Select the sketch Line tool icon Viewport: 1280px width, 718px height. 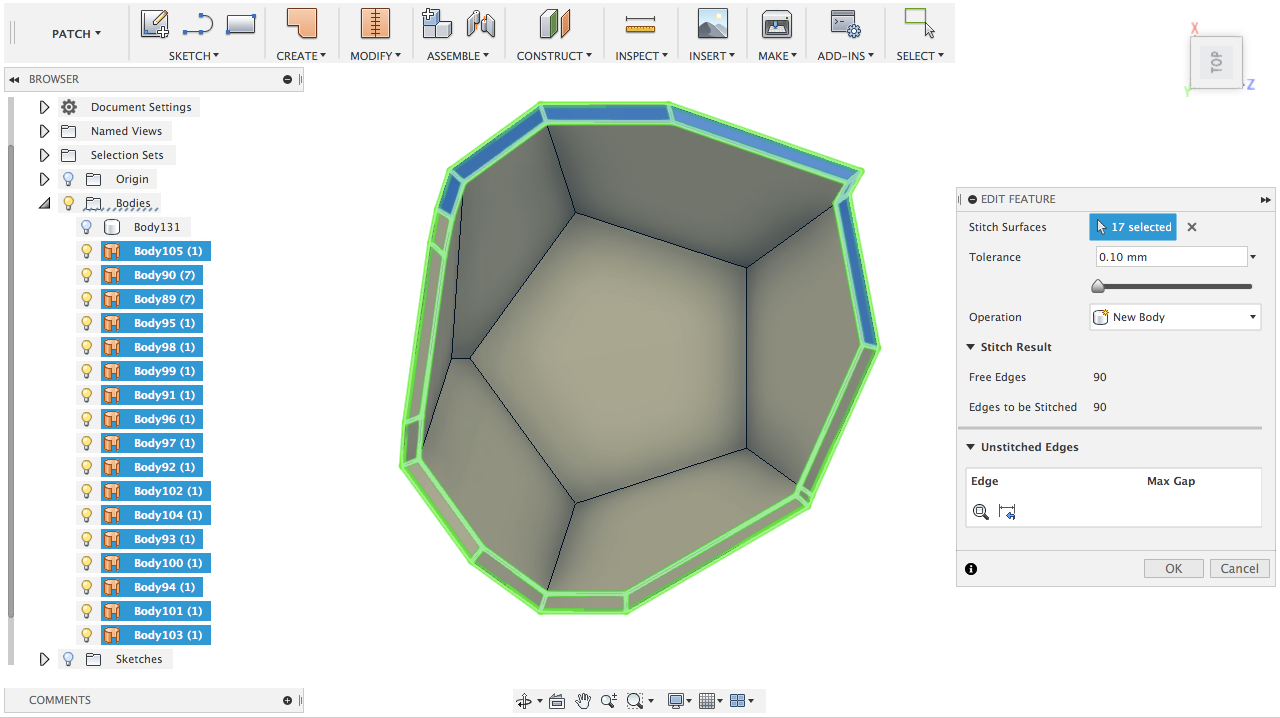pyautogui.click(x=197, y=24)
